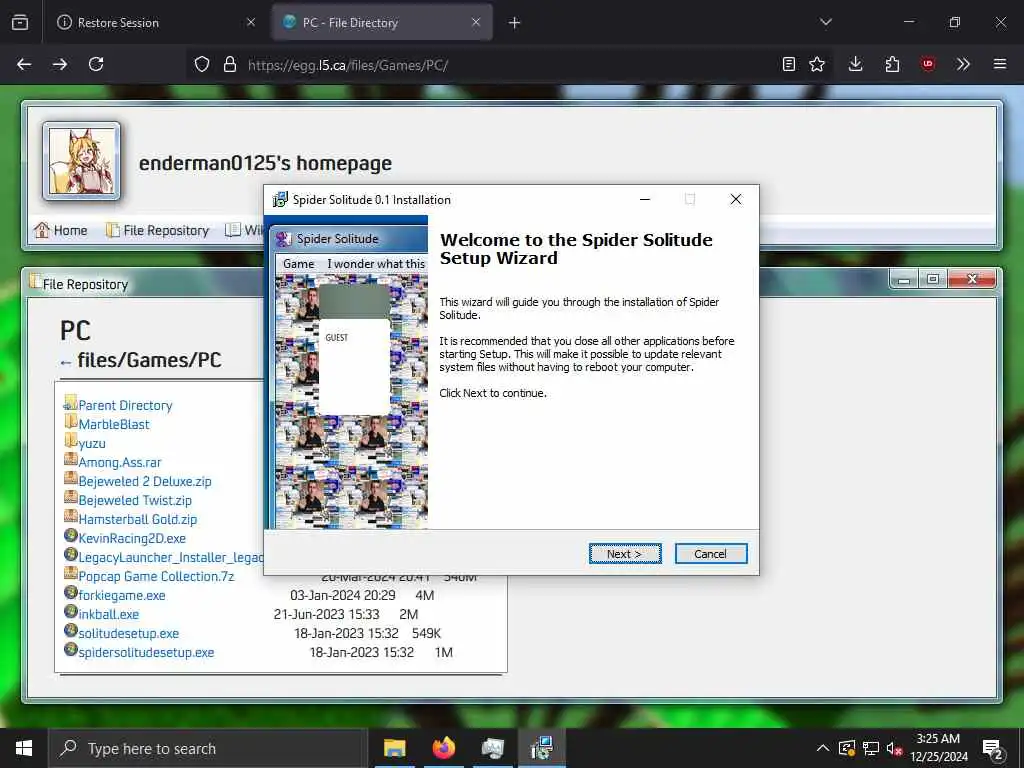This screenshot has width=1024, height=768.
Task: Download Among.Ass.rar
Action: point(120,462)
